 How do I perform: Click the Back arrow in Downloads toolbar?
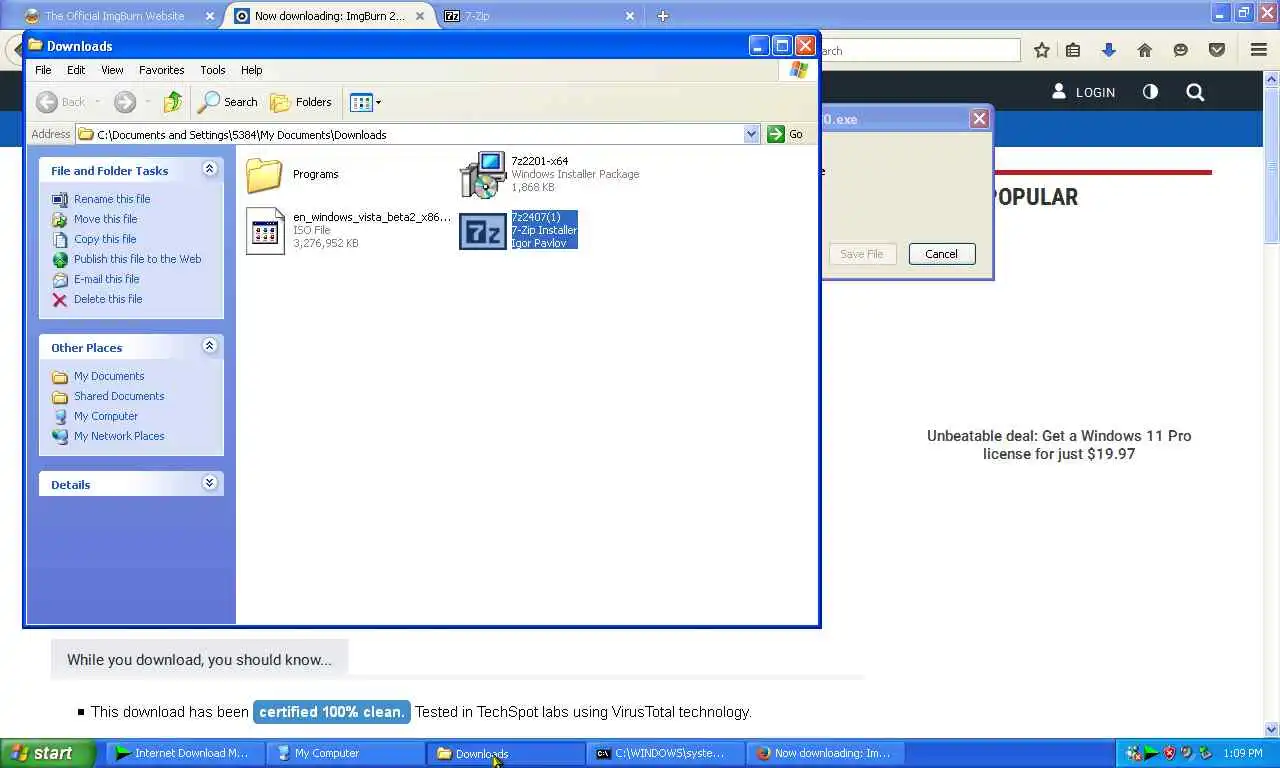(47, 102)
